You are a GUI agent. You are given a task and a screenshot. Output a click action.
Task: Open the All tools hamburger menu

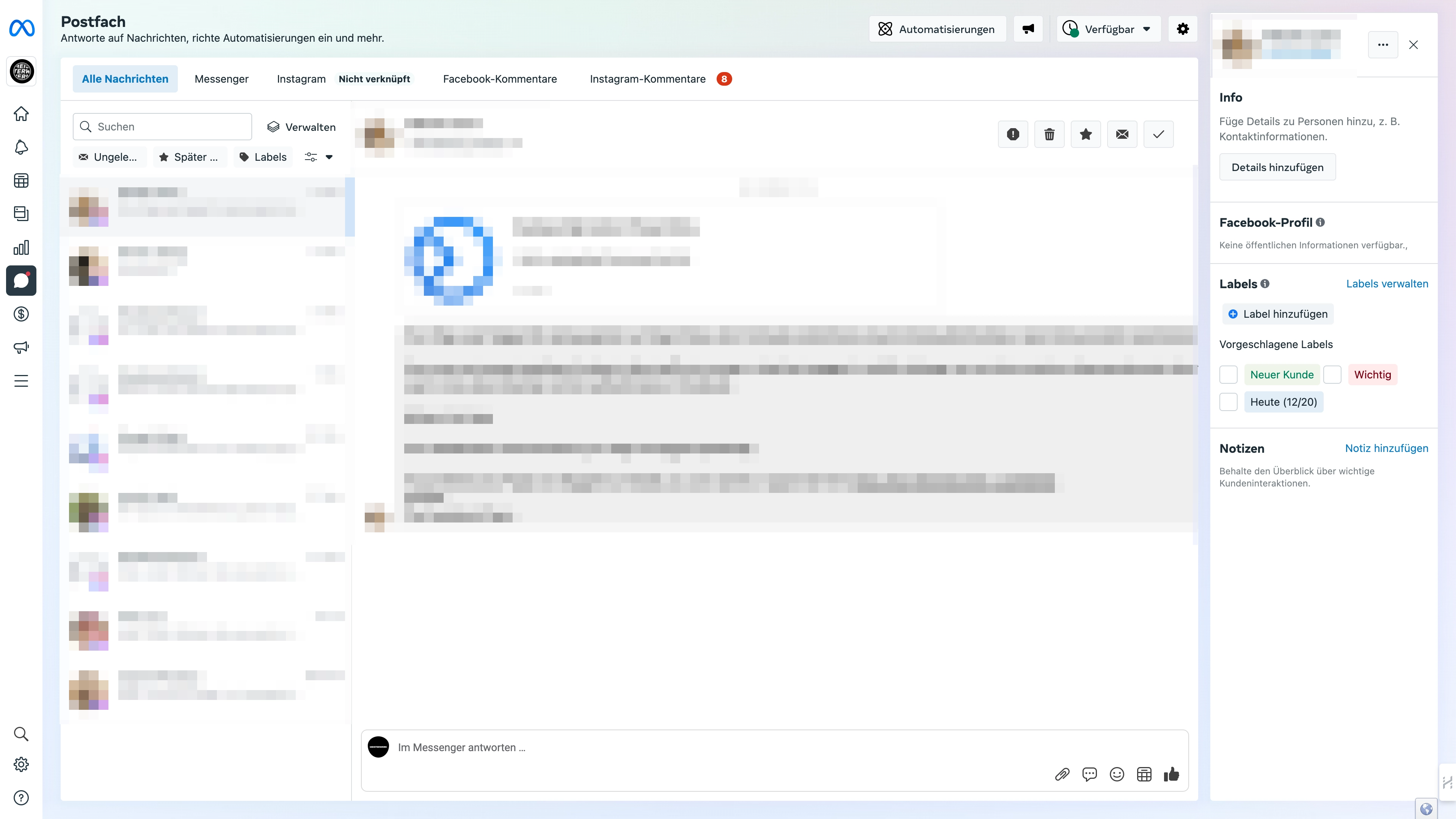pyautogui.click(x=21, y=381)
